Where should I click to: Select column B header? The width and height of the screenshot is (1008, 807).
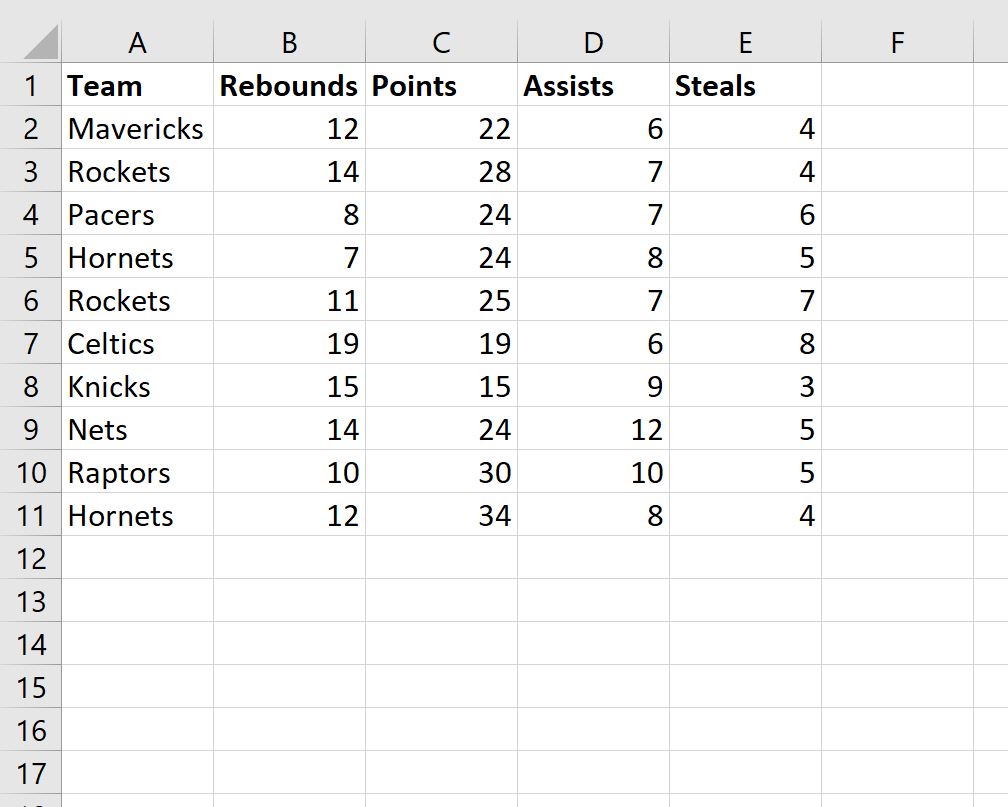click(x=289, y=42)
